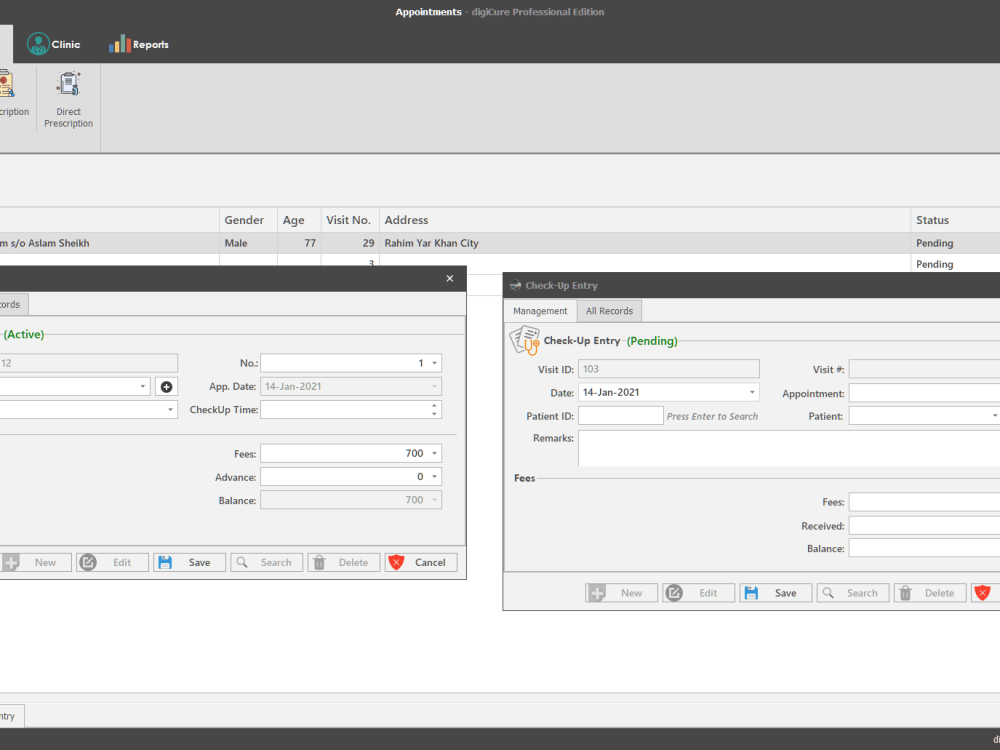This screenshot has width=1000, height=750.
Task: Click the Age column header
Action: [299, 220]
